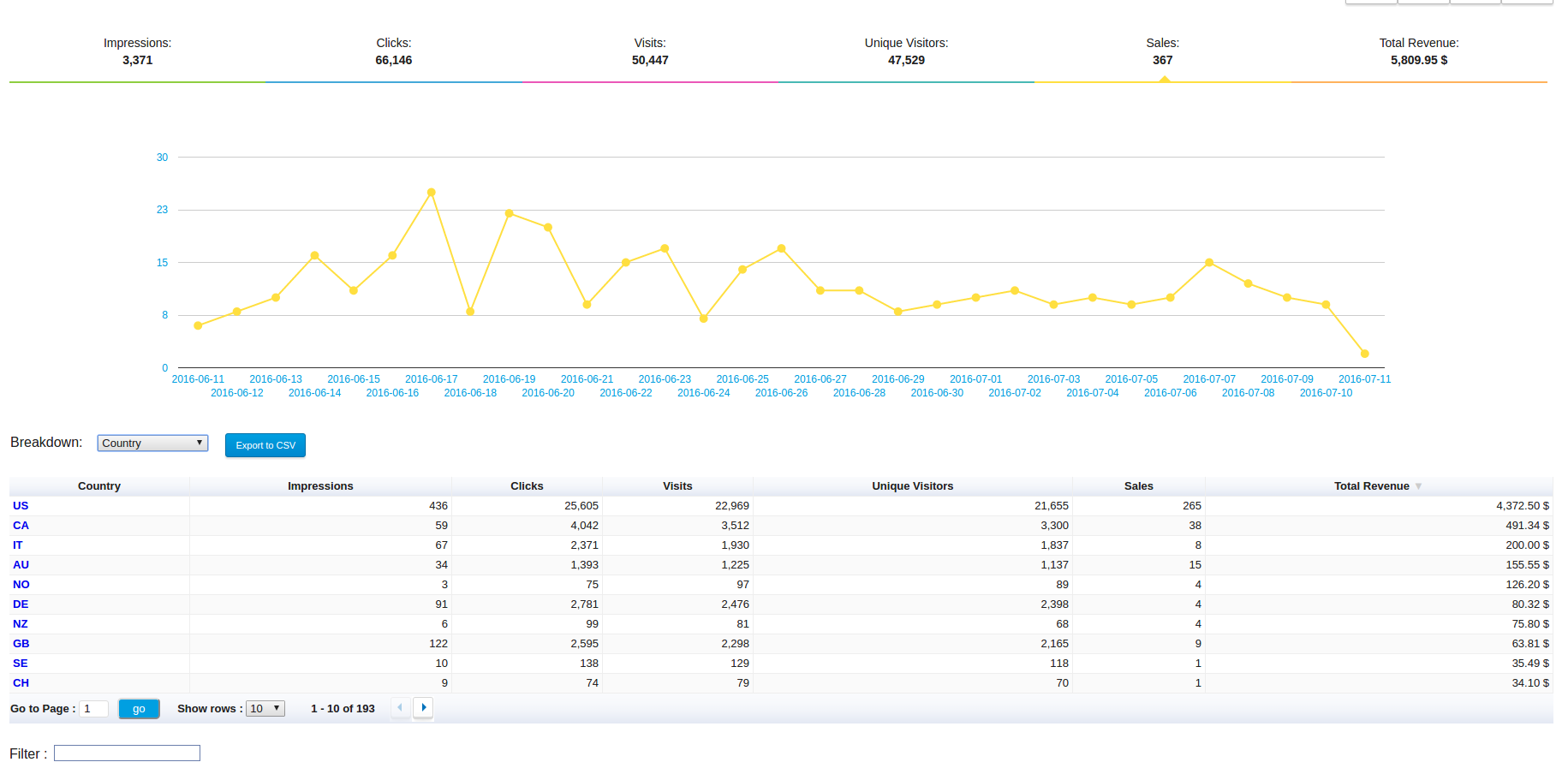Select the peak data point on 2016-06-17
Image resolution: width=1568 pixels, height=774 pixels.
[x=431, y=193]
